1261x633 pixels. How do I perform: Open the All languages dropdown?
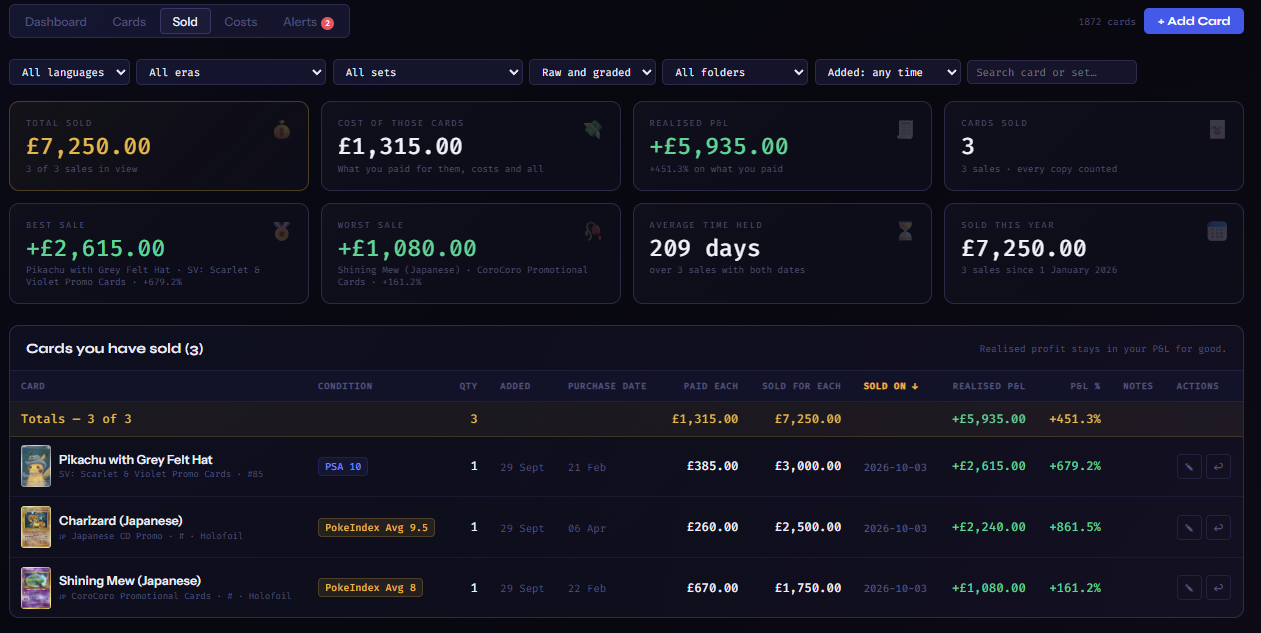[x=70, y=72]
